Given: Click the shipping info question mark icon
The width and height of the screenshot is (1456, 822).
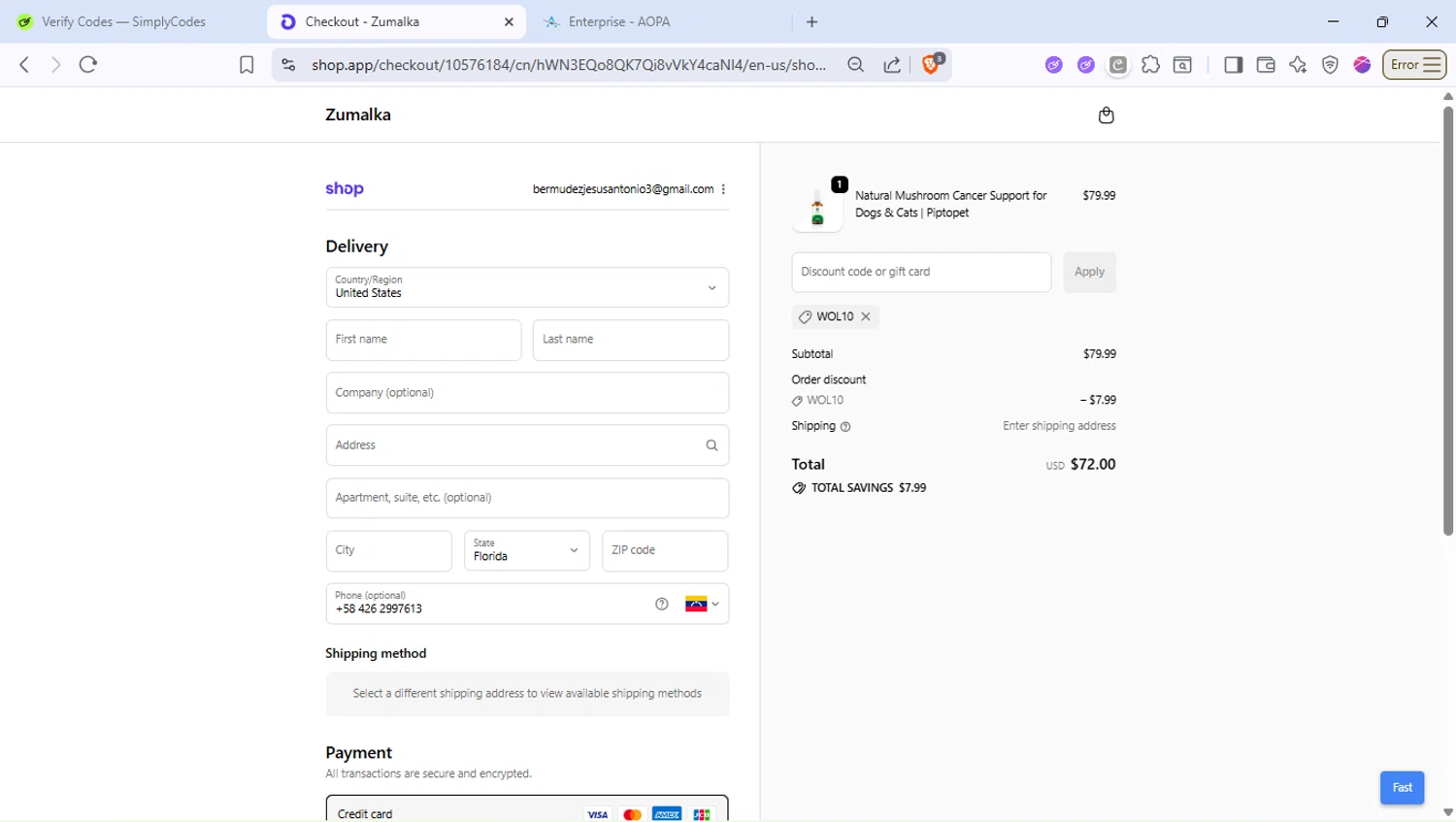Looking at the screenshot, I should tap(845, 427).
